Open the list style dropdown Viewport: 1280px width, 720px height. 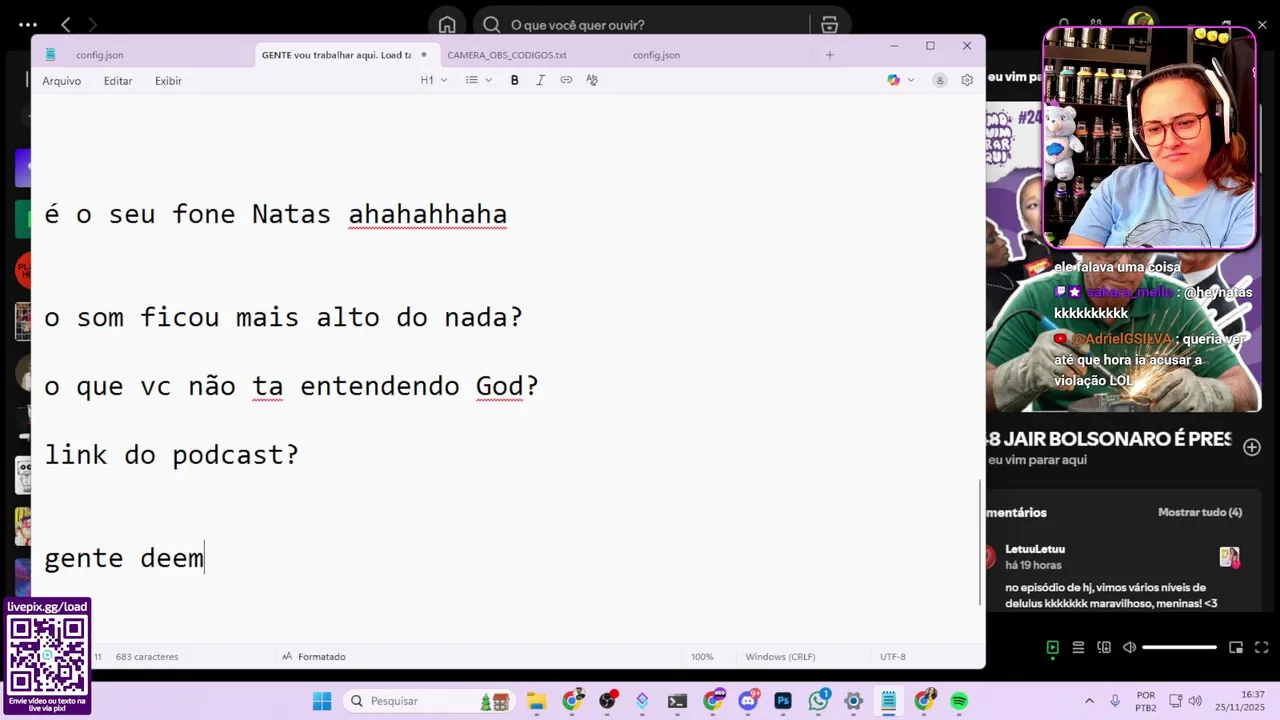point(479,80)
